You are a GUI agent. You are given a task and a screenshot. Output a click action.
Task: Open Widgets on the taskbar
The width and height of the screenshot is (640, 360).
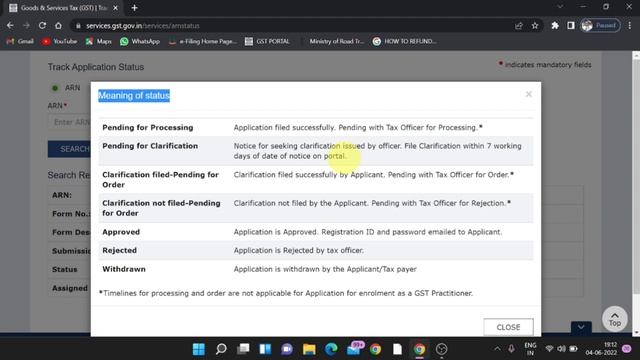pos(265,349)
